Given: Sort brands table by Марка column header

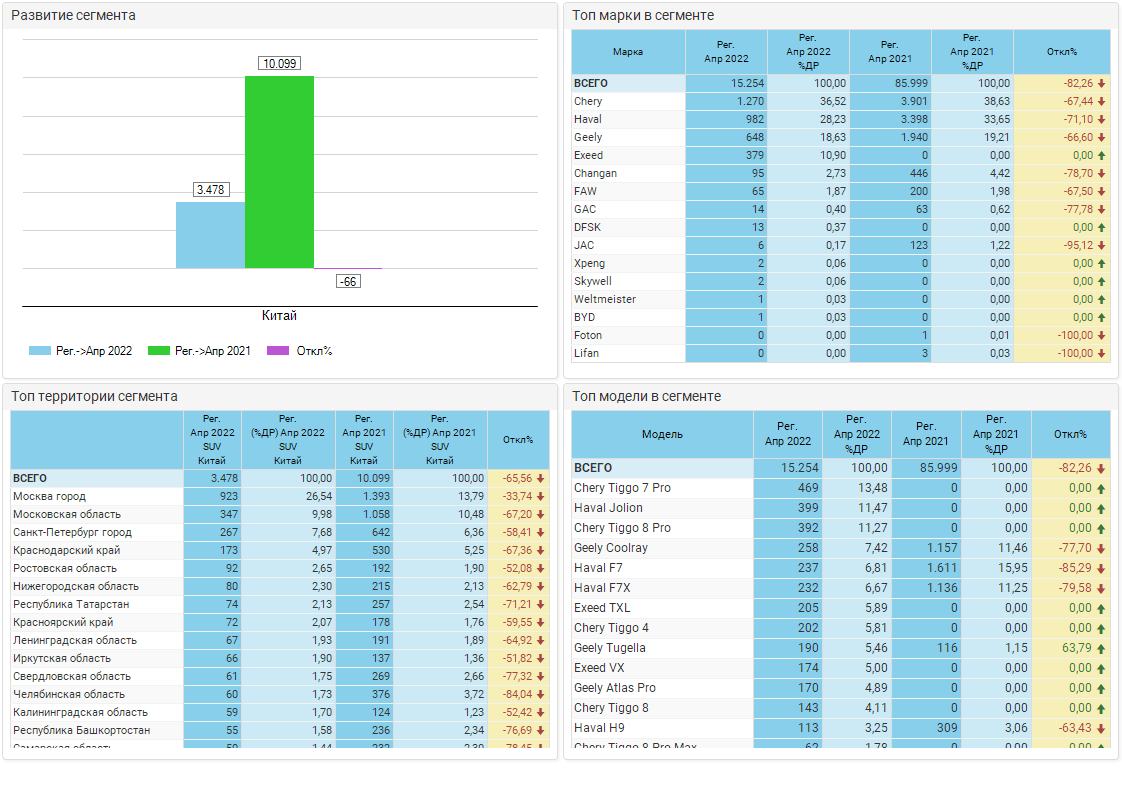Looking at the screenshot, I should coord(628,52).
